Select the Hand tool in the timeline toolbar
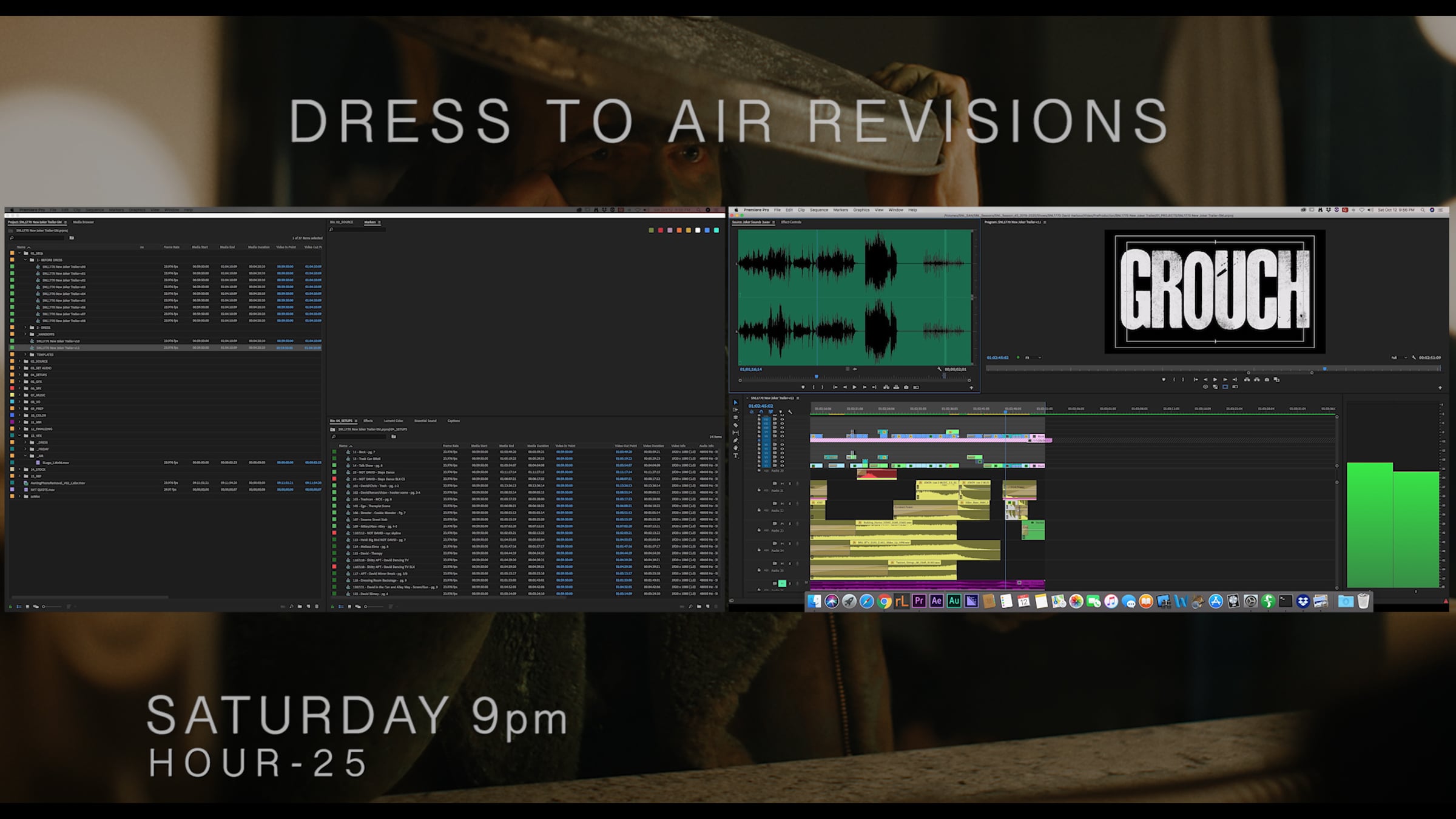 point(736,448)
